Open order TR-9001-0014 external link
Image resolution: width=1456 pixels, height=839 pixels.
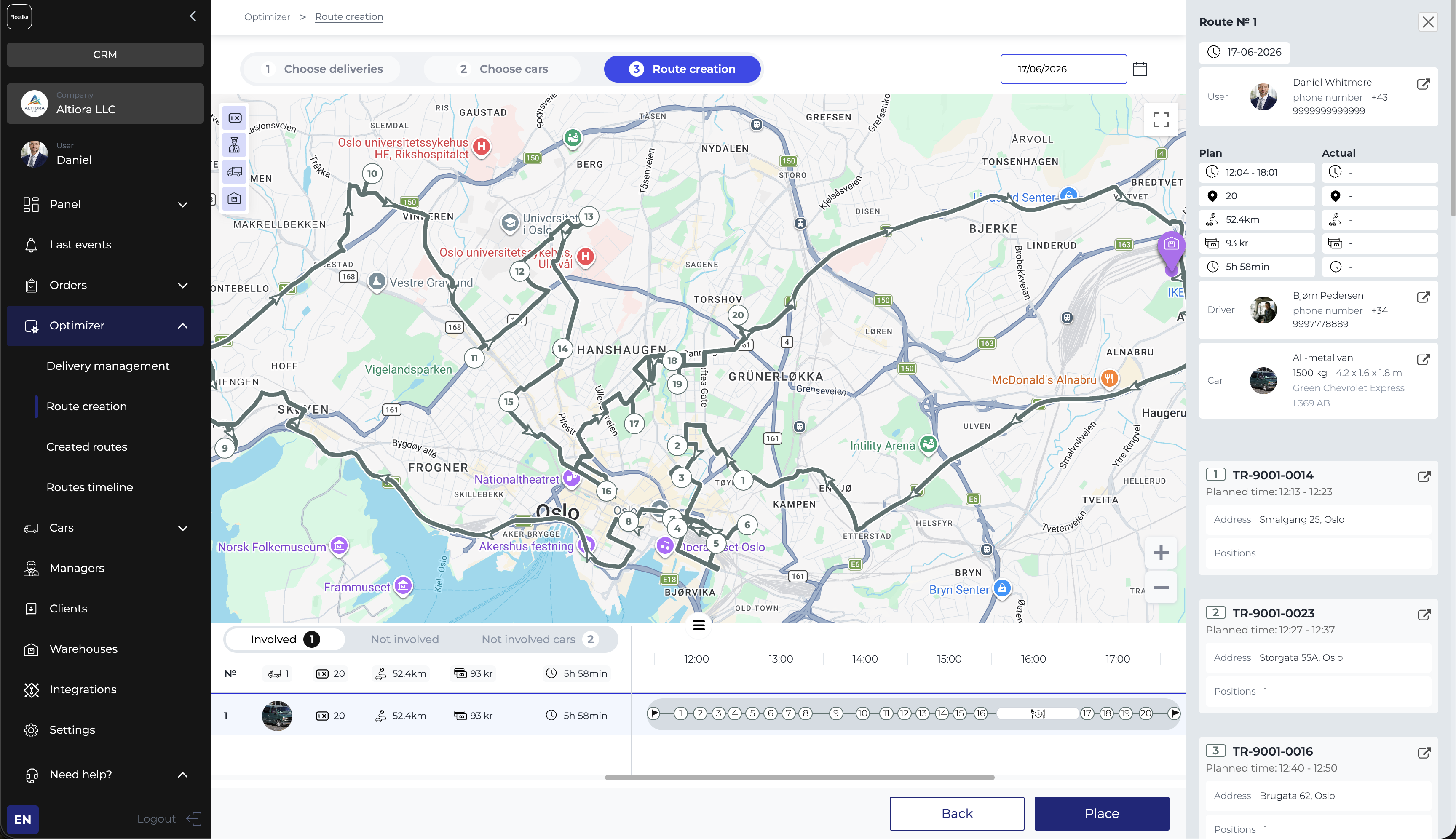tap(1424, 476)
